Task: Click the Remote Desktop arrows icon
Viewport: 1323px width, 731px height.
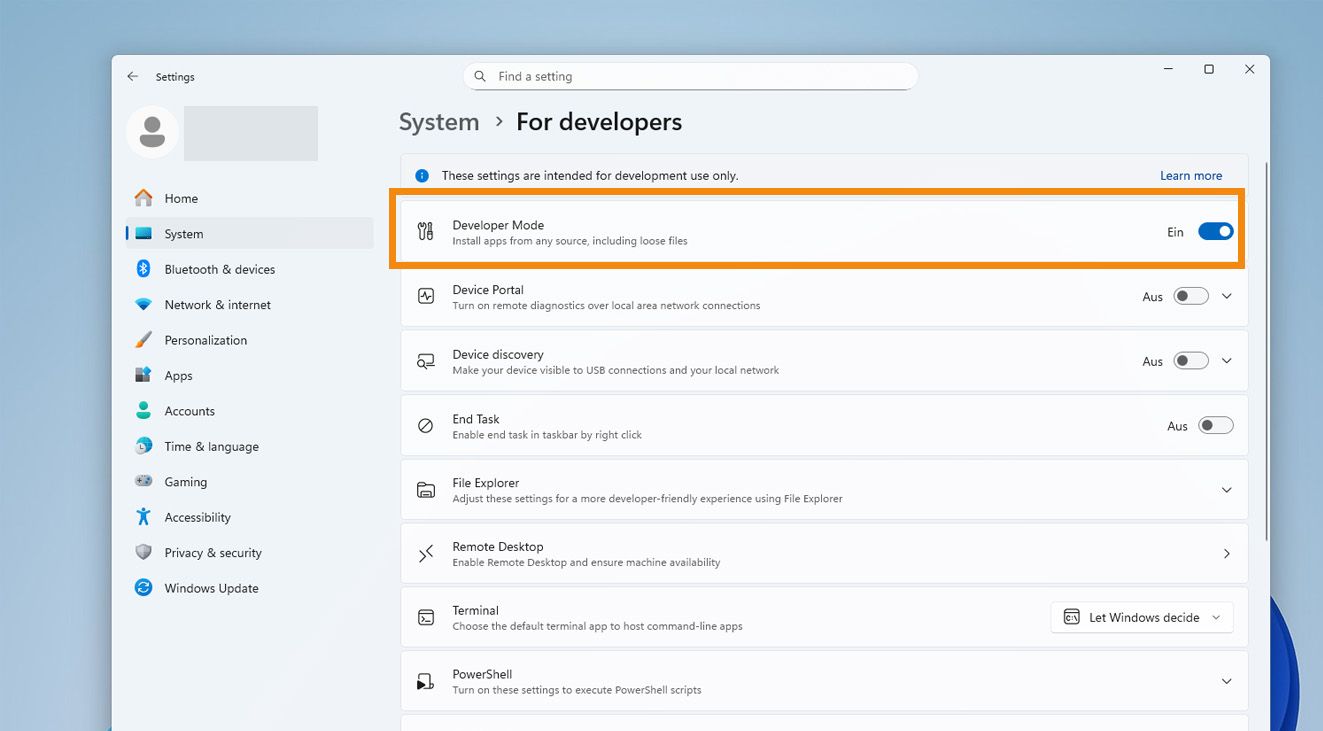Action: click(426, 554)
